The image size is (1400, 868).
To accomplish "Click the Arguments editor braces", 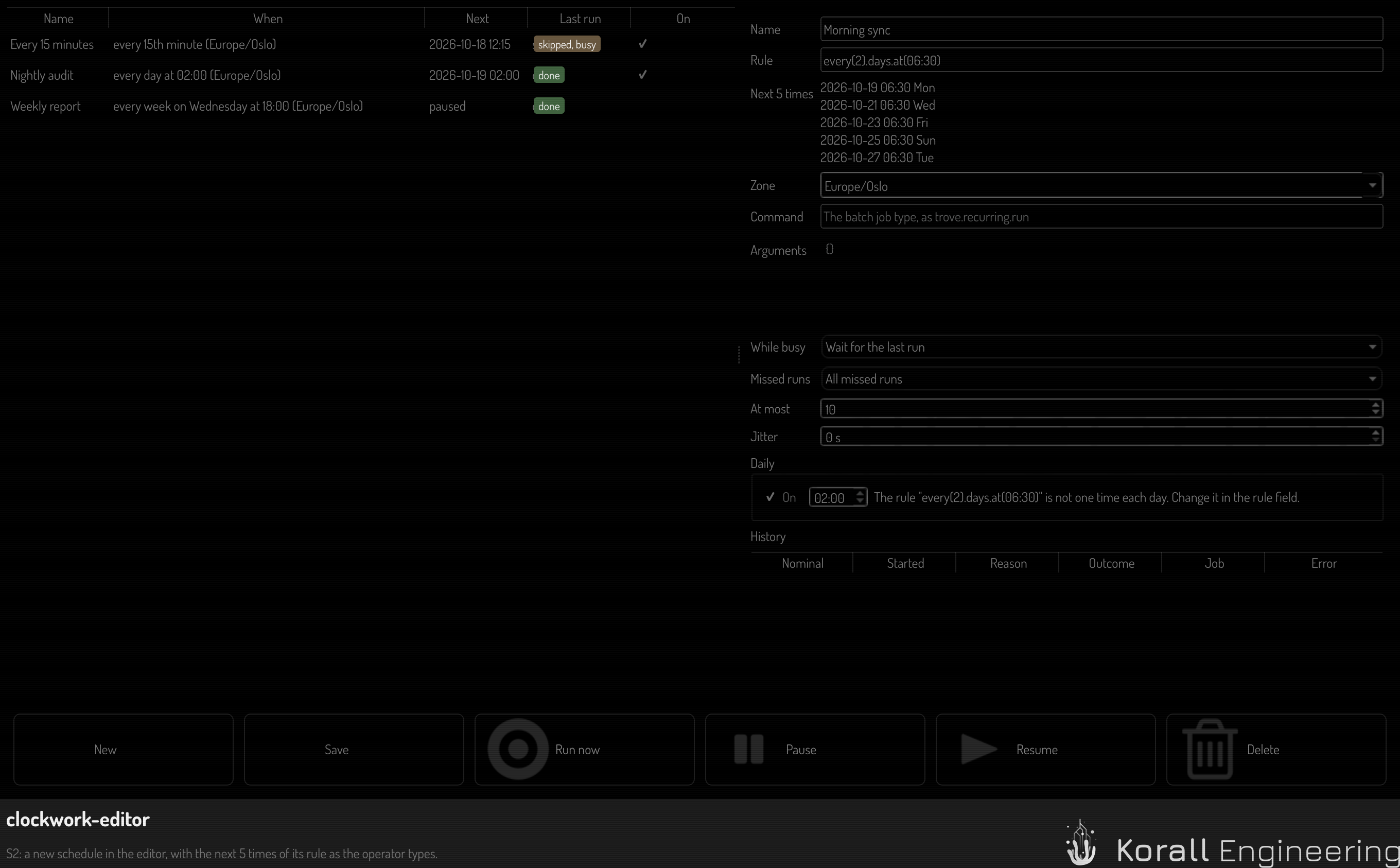I will [830, 249].
